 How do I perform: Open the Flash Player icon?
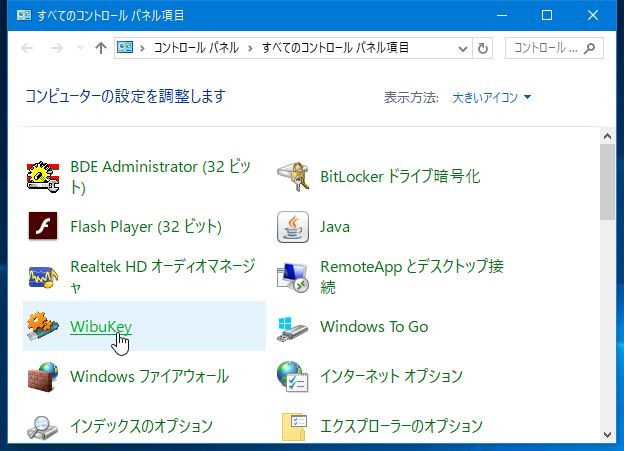pos(43,226)
